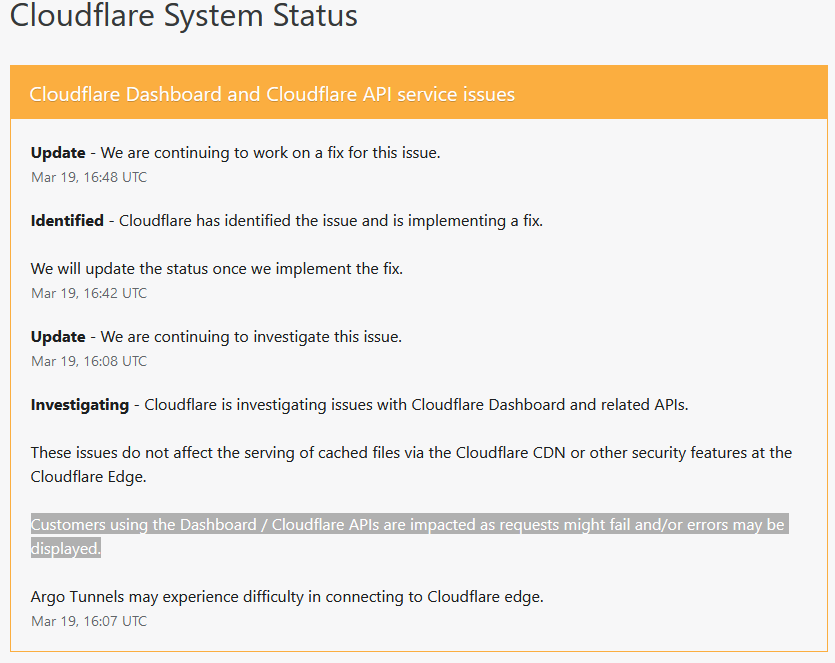This screenshot has width=835, height=663.
Task: Click the second Update label about investigating
Action: point(58,337)
